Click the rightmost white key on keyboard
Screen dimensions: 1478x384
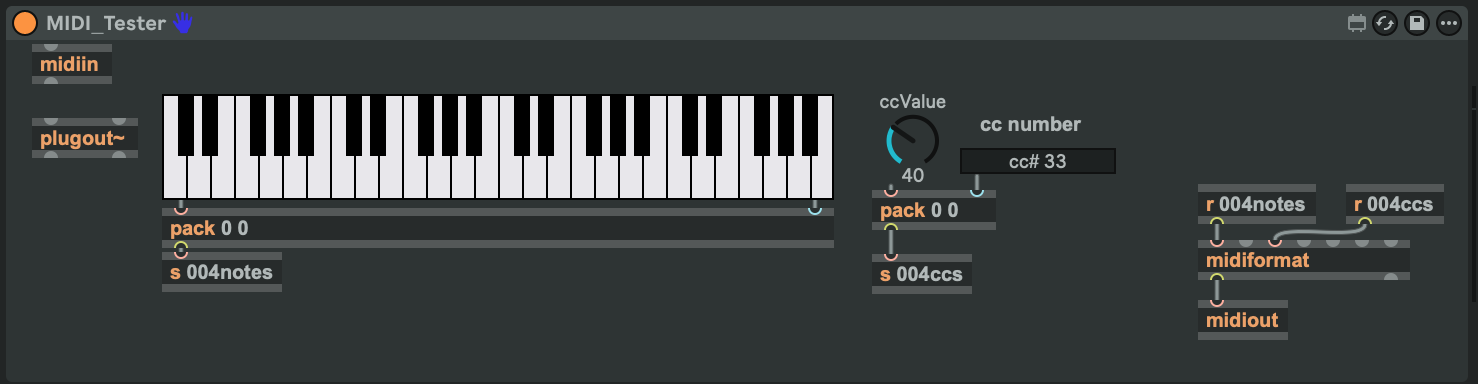click(822, 175)
